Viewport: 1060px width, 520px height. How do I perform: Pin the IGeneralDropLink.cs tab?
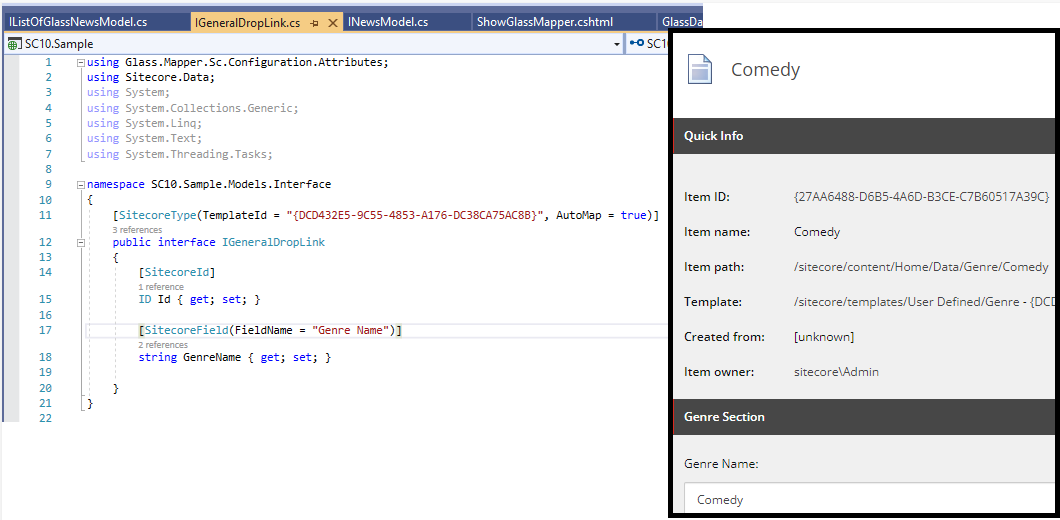pyautogui.click(x=314, y=23)
